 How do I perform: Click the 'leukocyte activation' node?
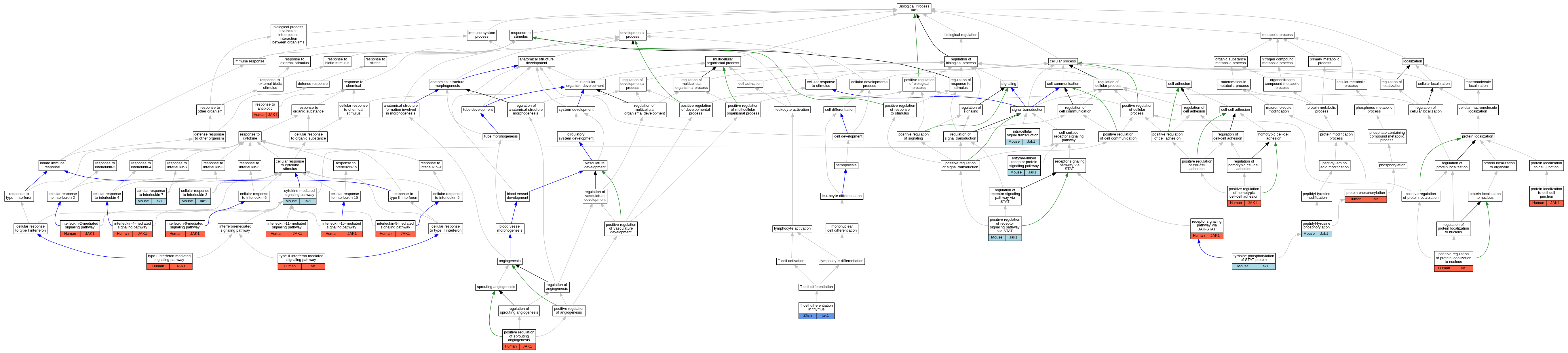tap(792, 110)
